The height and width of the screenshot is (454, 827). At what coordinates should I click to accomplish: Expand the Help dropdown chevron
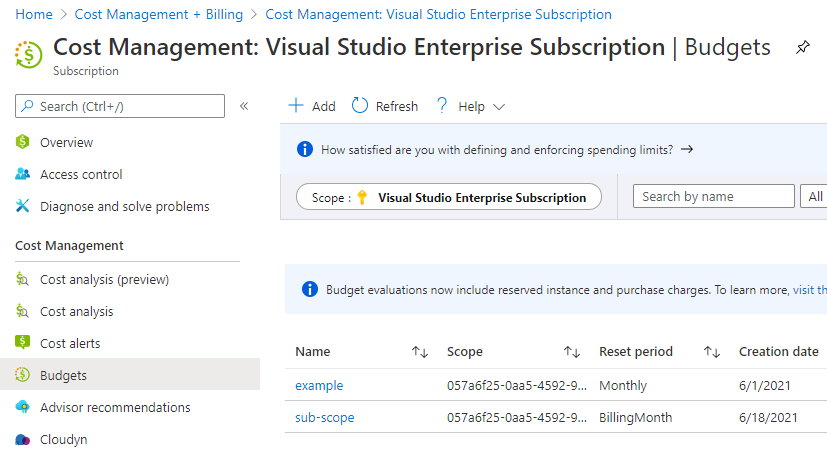coord(499,107)
